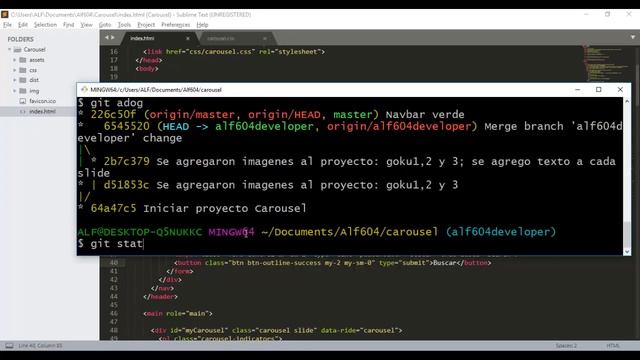Click the FOLDERS sidebar heading

20,39
